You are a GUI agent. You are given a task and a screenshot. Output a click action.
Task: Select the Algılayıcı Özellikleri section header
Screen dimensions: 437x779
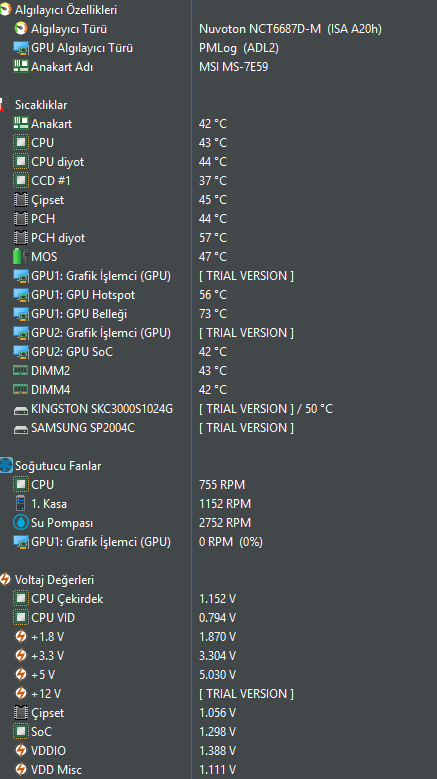(66, 10)
